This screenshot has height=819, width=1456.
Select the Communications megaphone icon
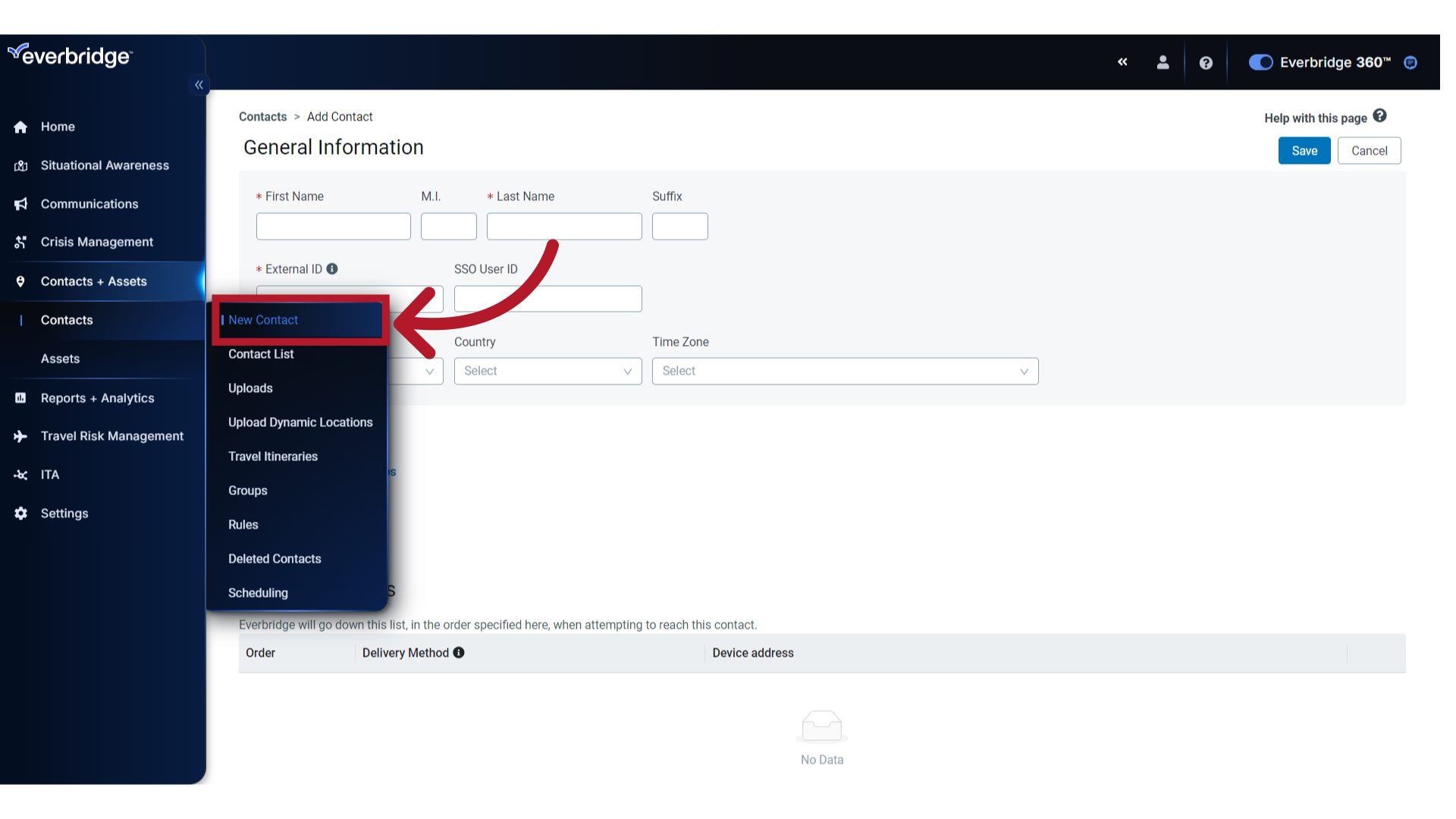click(20, 203)
